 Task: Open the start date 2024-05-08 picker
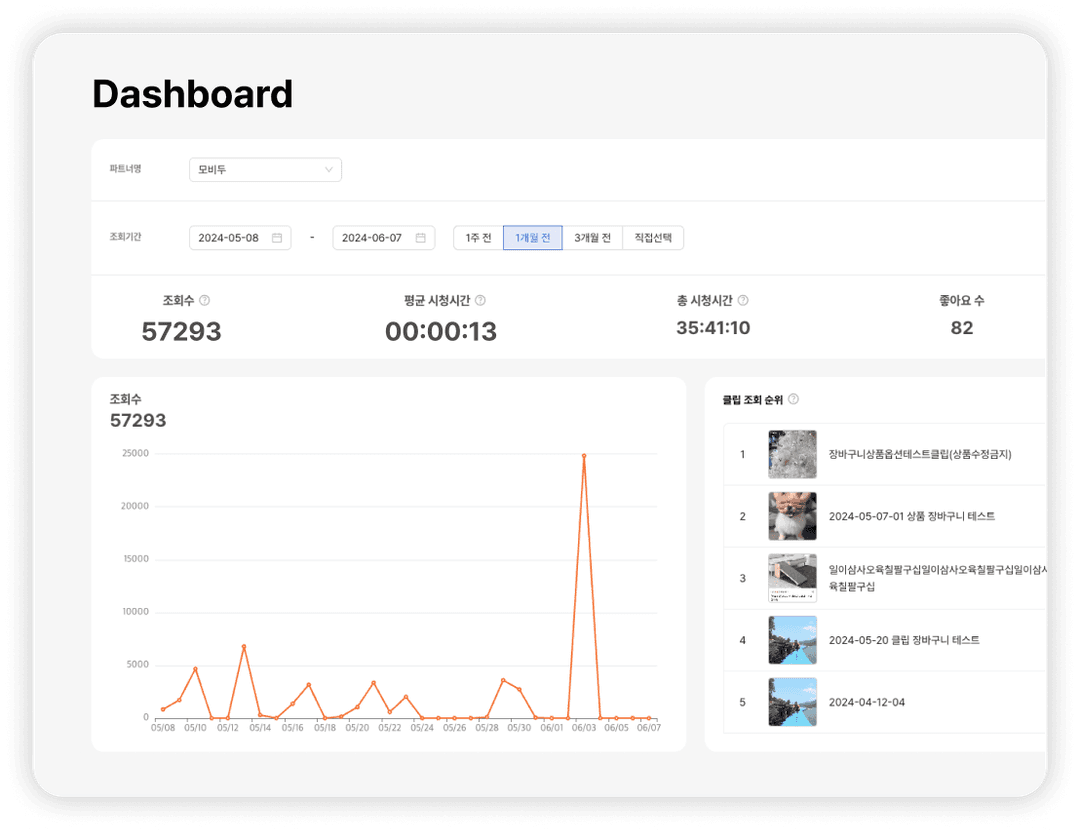(x=240, y=237)
